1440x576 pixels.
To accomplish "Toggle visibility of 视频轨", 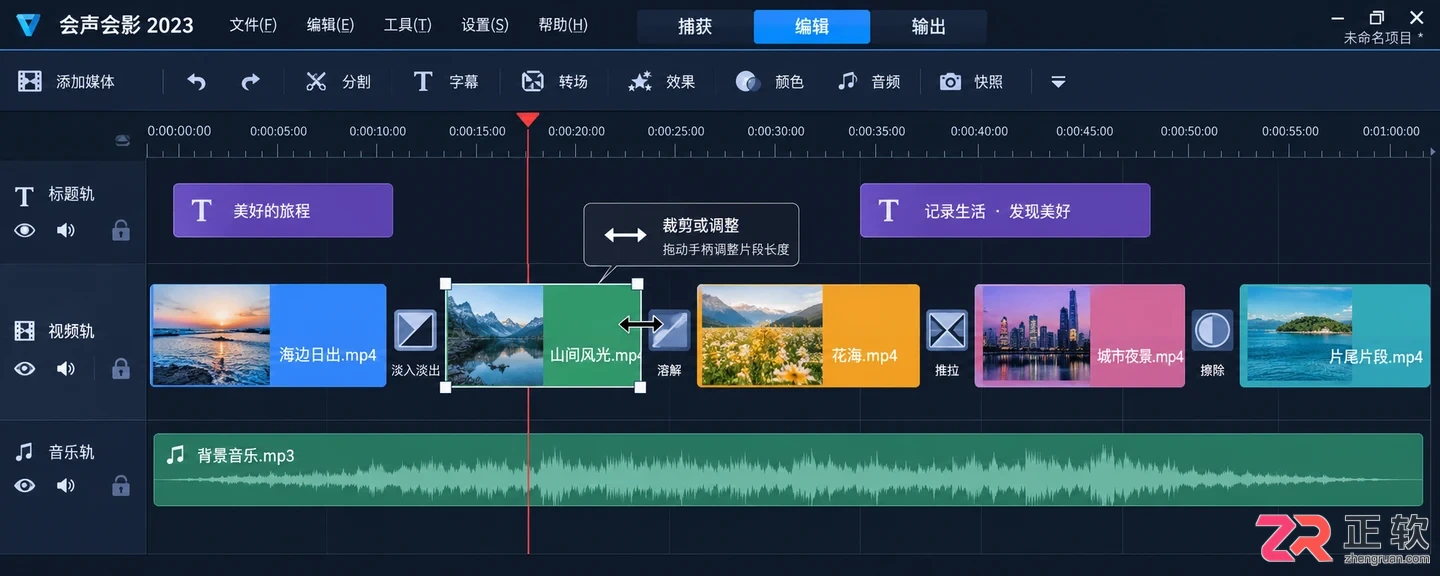I will [25, 369].
